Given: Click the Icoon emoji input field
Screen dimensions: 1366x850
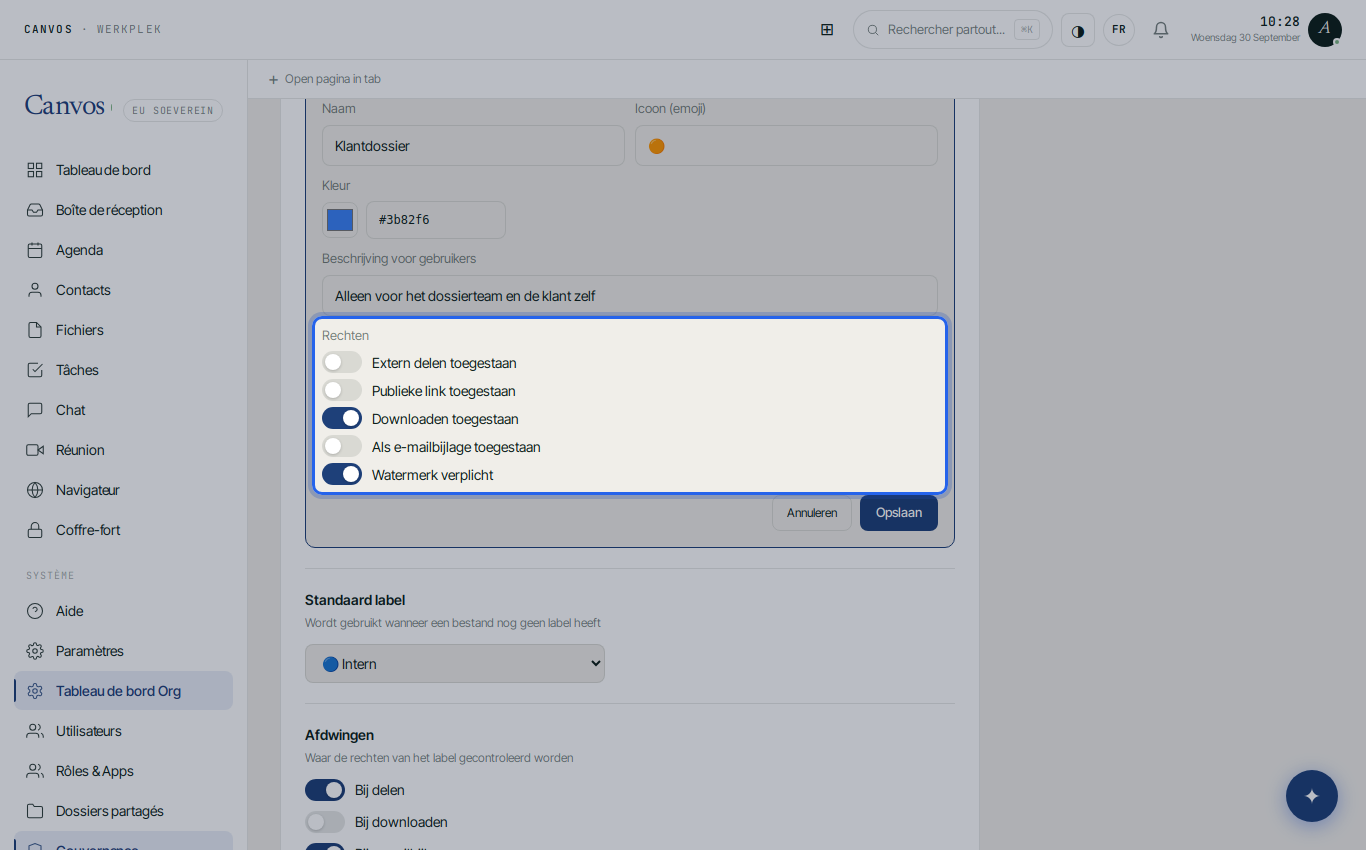Looking at the screenshot, I should tap(786, 146).
